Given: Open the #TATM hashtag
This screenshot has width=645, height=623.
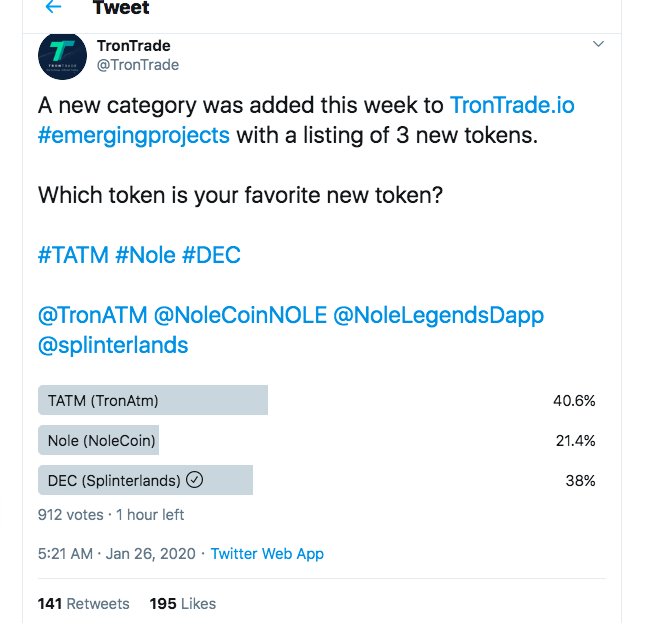Looking at the screenshot, I should tap(73, 255).
